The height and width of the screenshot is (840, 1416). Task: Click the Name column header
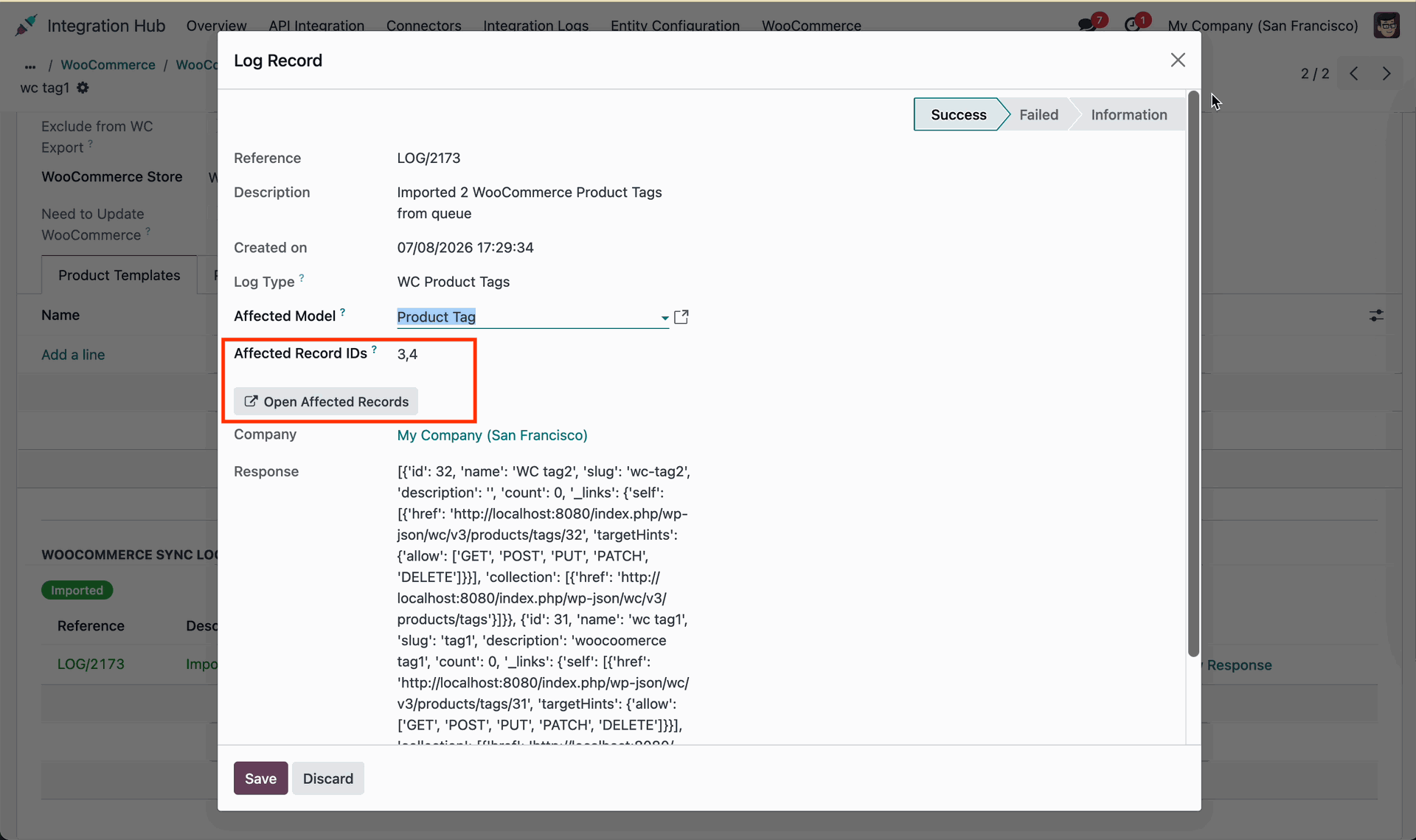tap(60, 315)
